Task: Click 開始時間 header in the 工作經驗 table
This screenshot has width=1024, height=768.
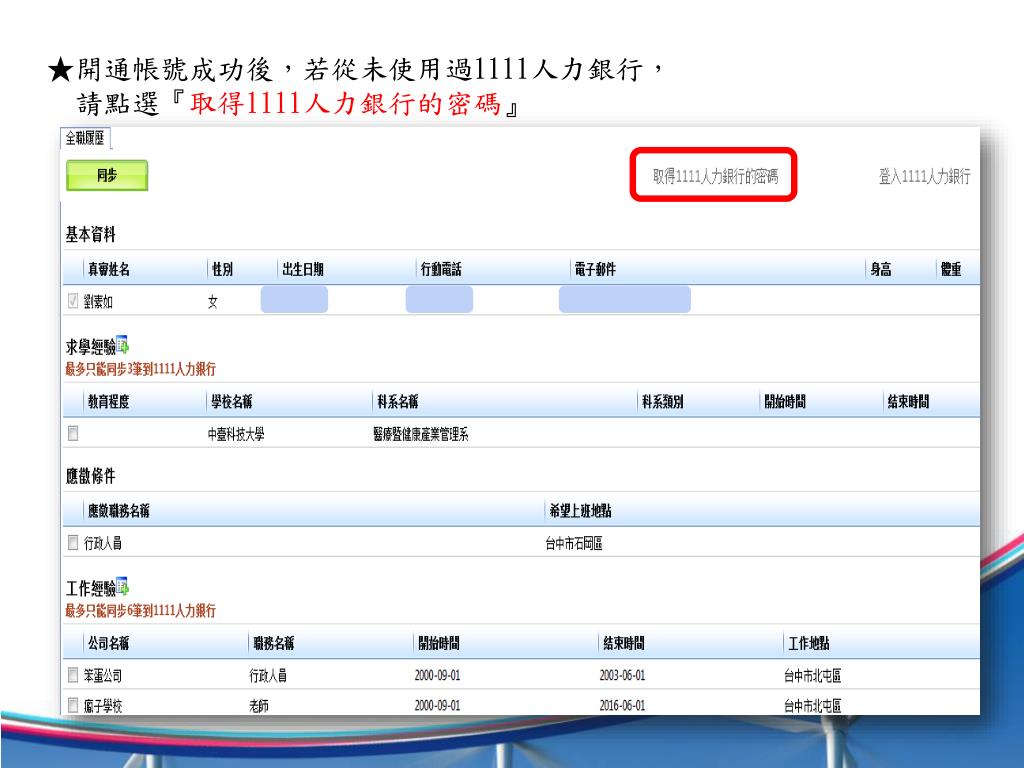Action: (439, 643)
